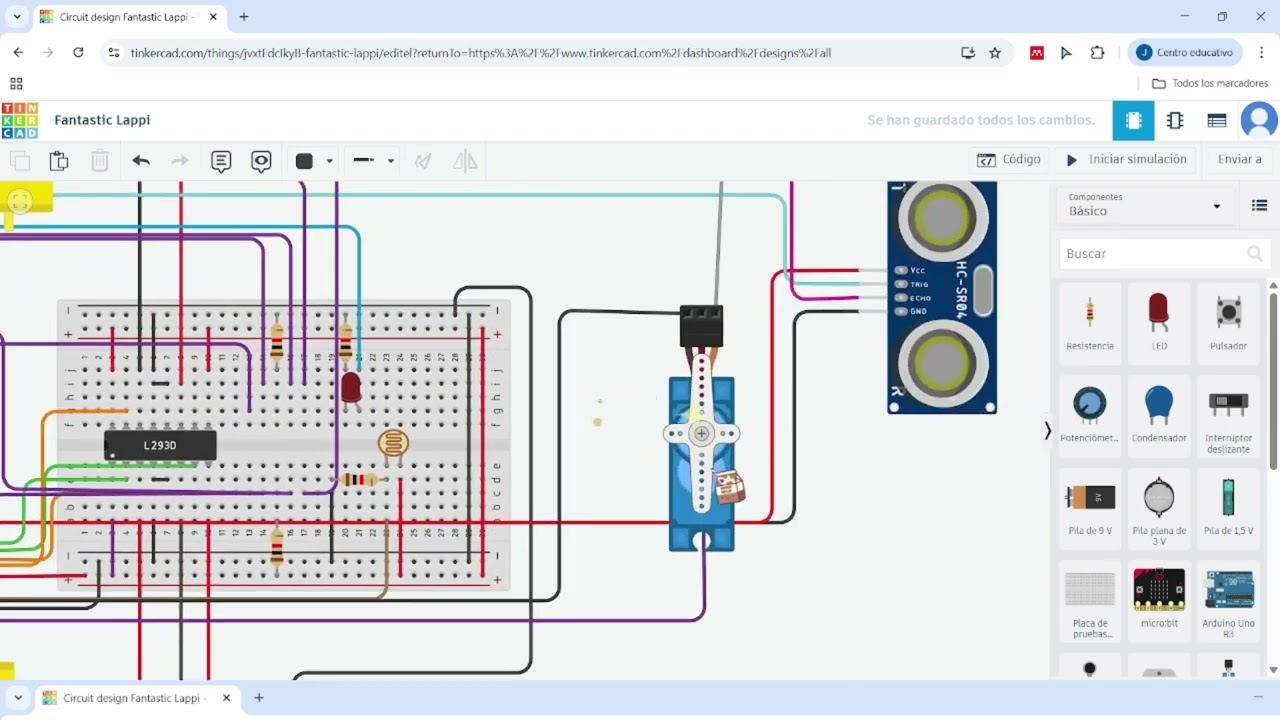Choose the Arduino Uno R3 component
This screenshot has height=720, width=1280.
(1228, 601)
